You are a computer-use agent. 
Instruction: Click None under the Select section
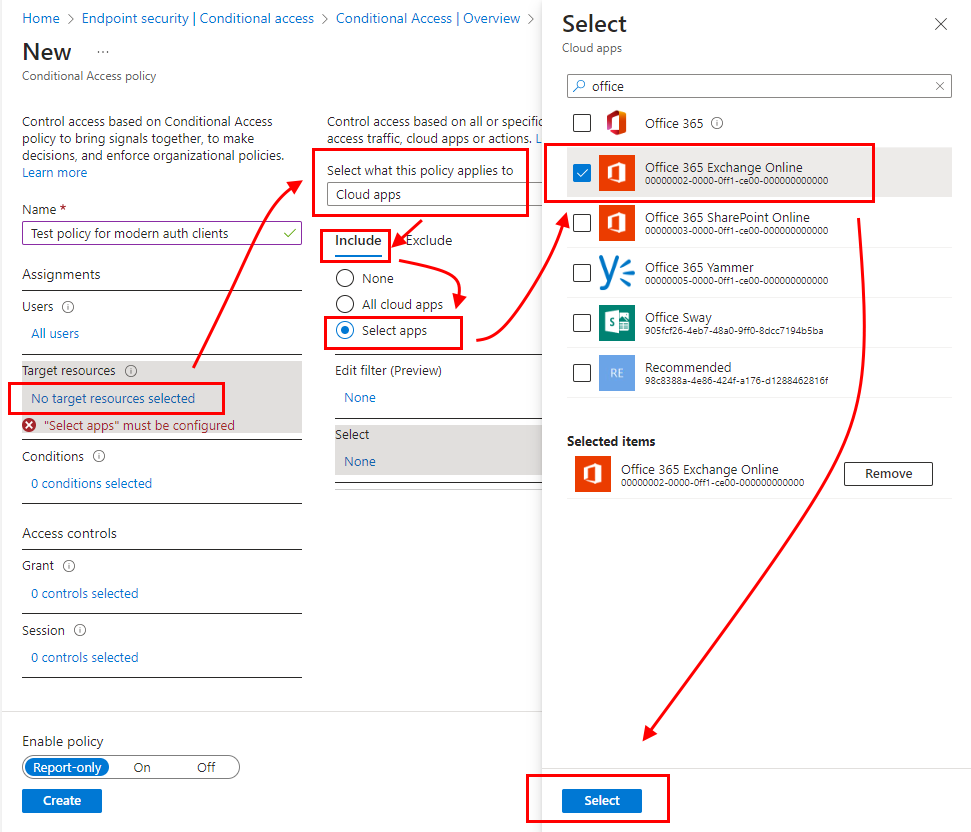pyautogui.click(x=360, y=461)
